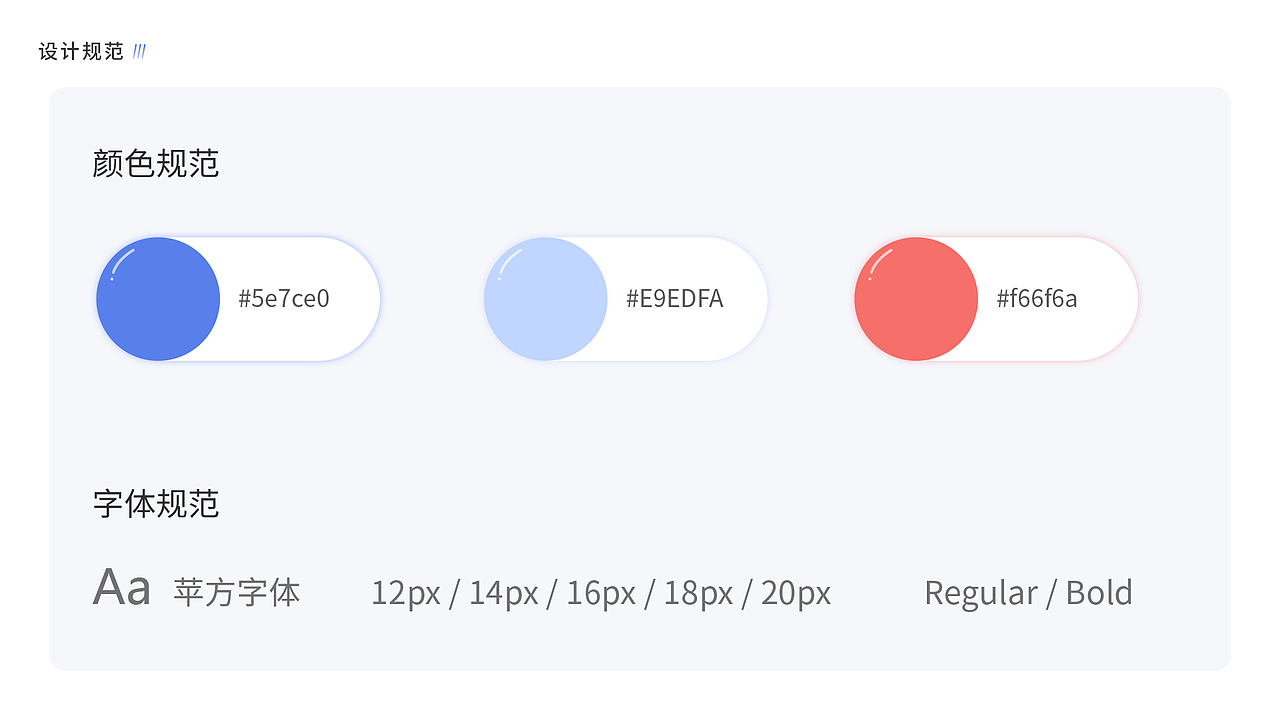1280x720 pixels.
Task: Click the red #f66f6a color circle
Action: coord(916,299)
